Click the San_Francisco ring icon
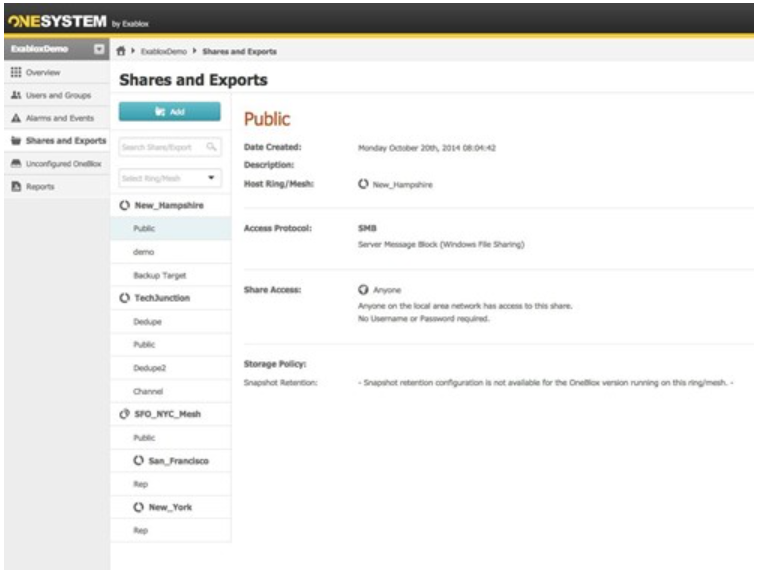The image size is (759, 579). pyautogui.click(x=138, y=460)
